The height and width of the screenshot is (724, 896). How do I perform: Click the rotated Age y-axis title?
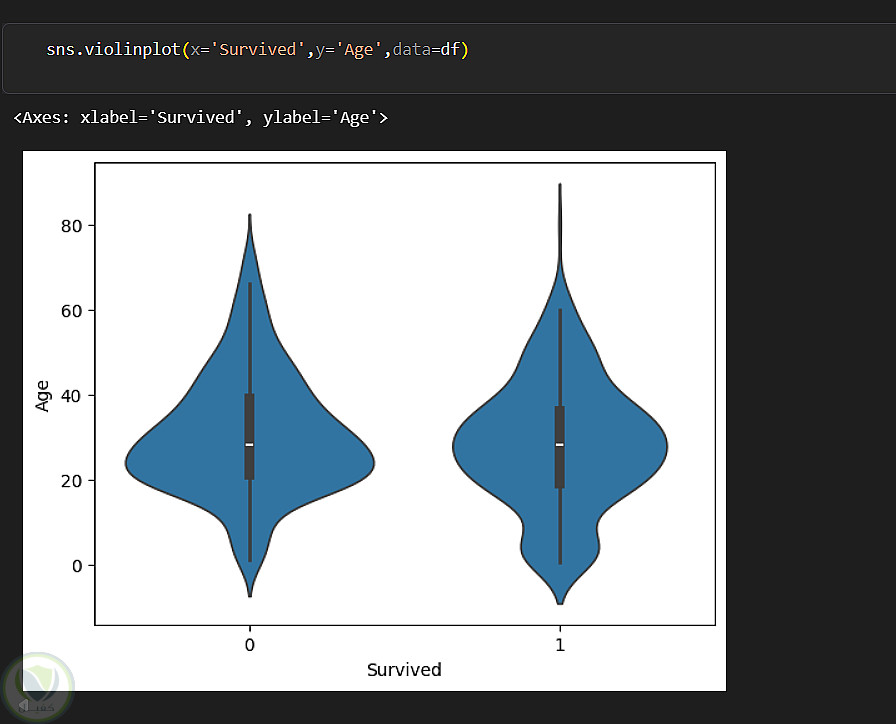point(42,395)
